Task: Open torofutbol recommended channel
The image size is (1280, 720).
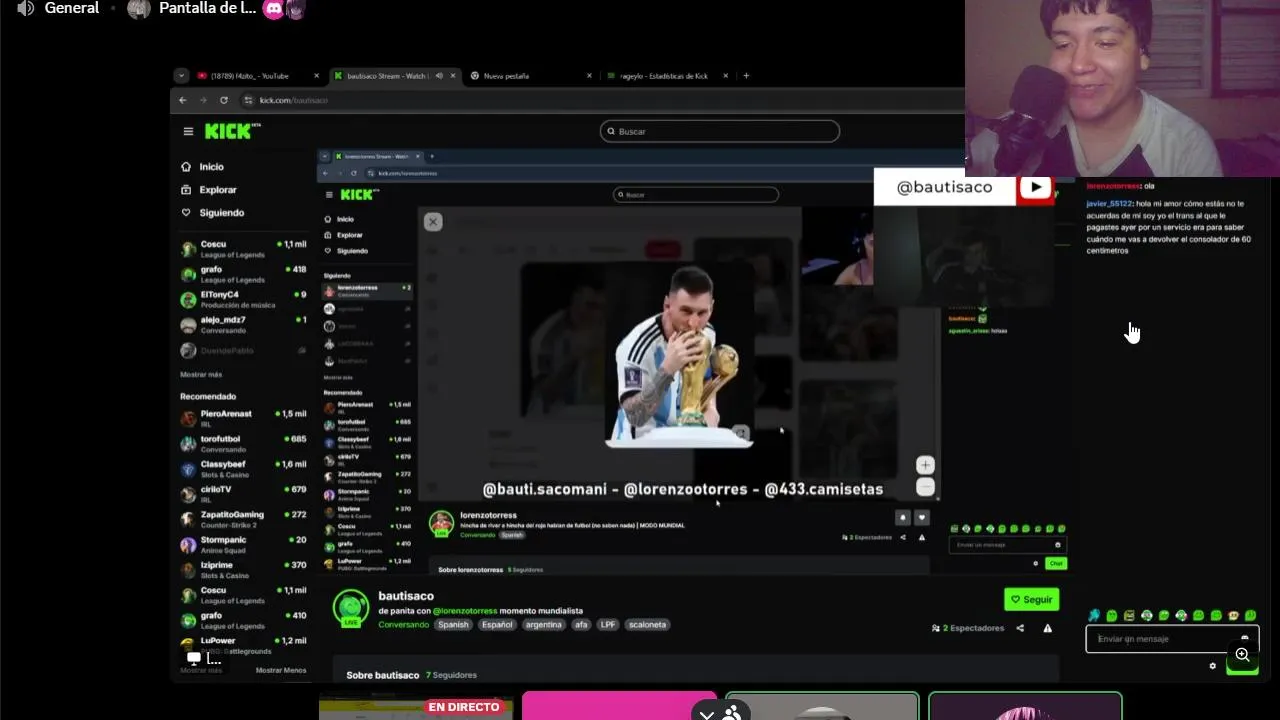Action: pos(243,443)
